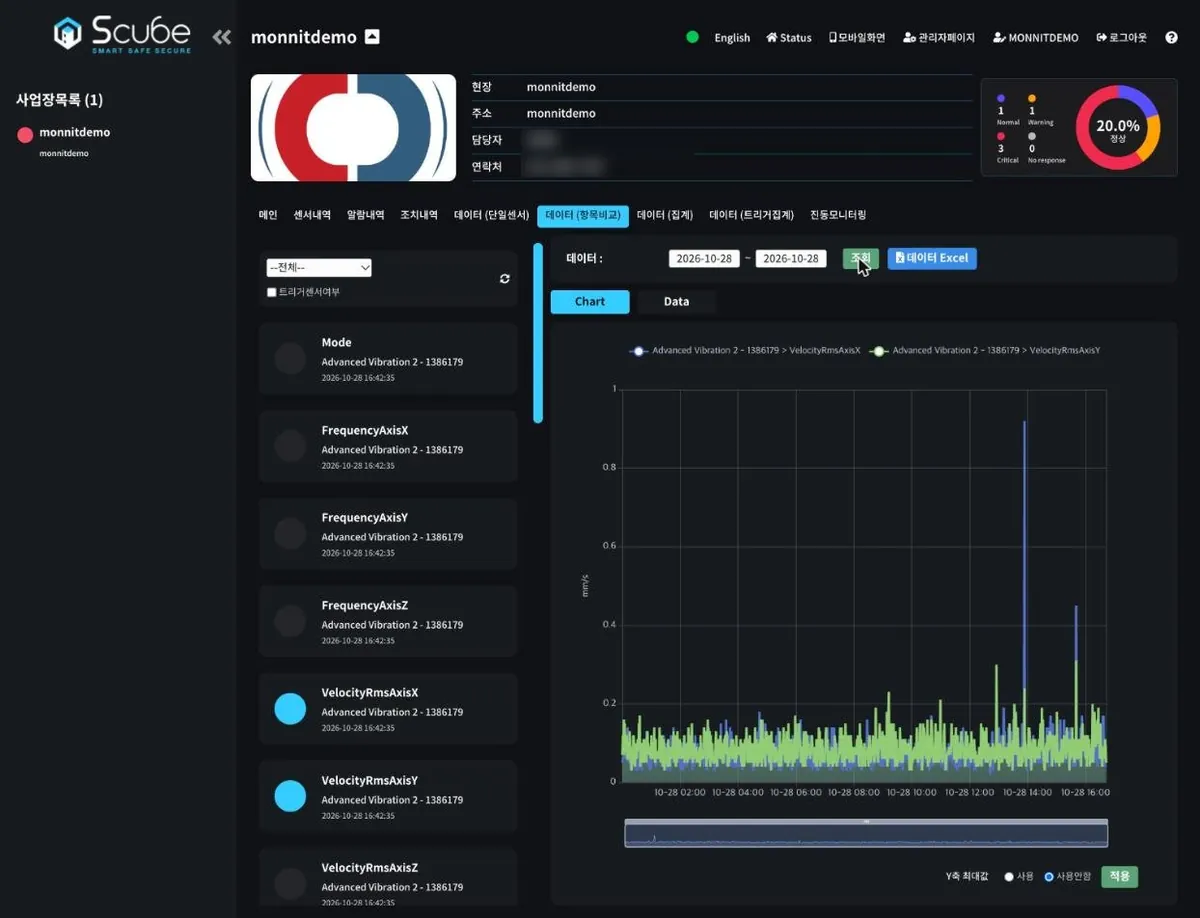The height and width of the screenshot is (918, 1200).
Task: Collapse sidebar with double chevron icon
Action: (222, 37)
